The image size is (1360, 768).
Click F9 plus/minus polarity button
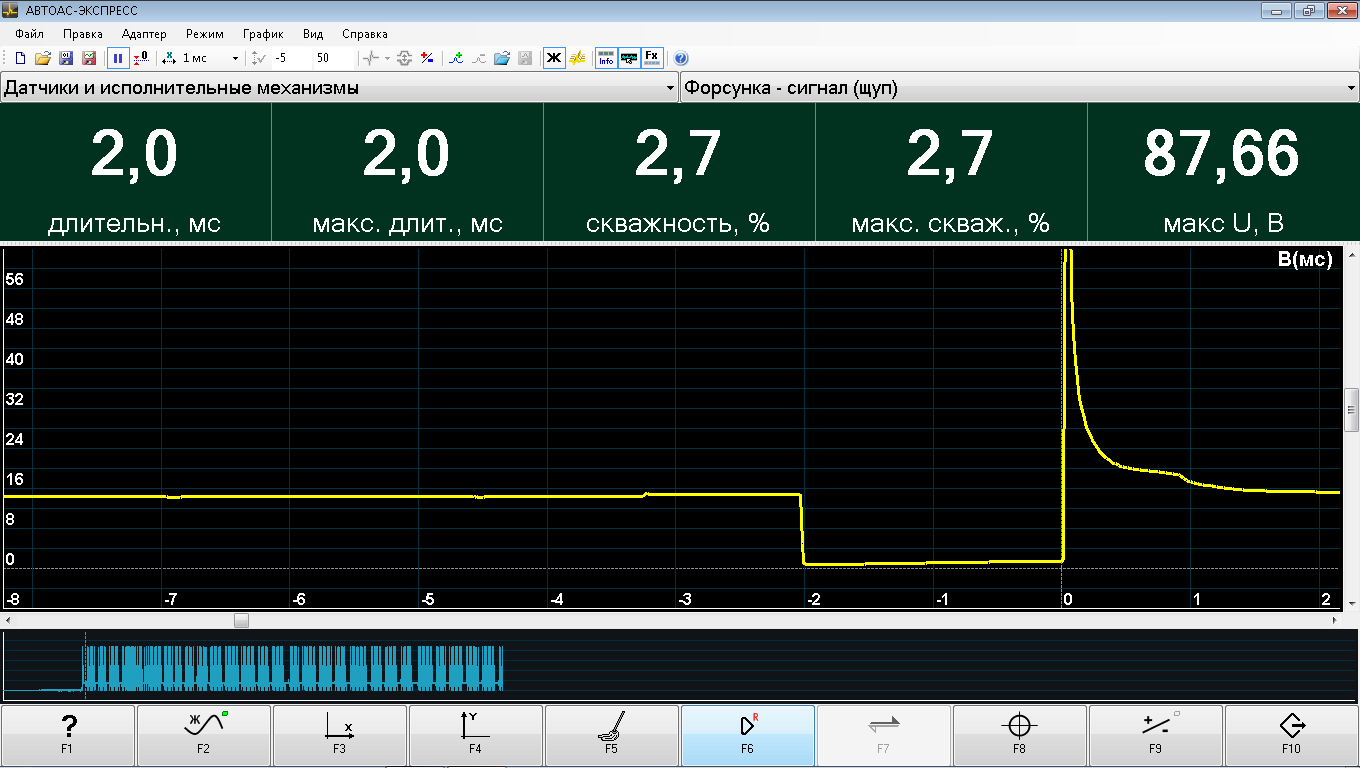[x=1155, y=734]
